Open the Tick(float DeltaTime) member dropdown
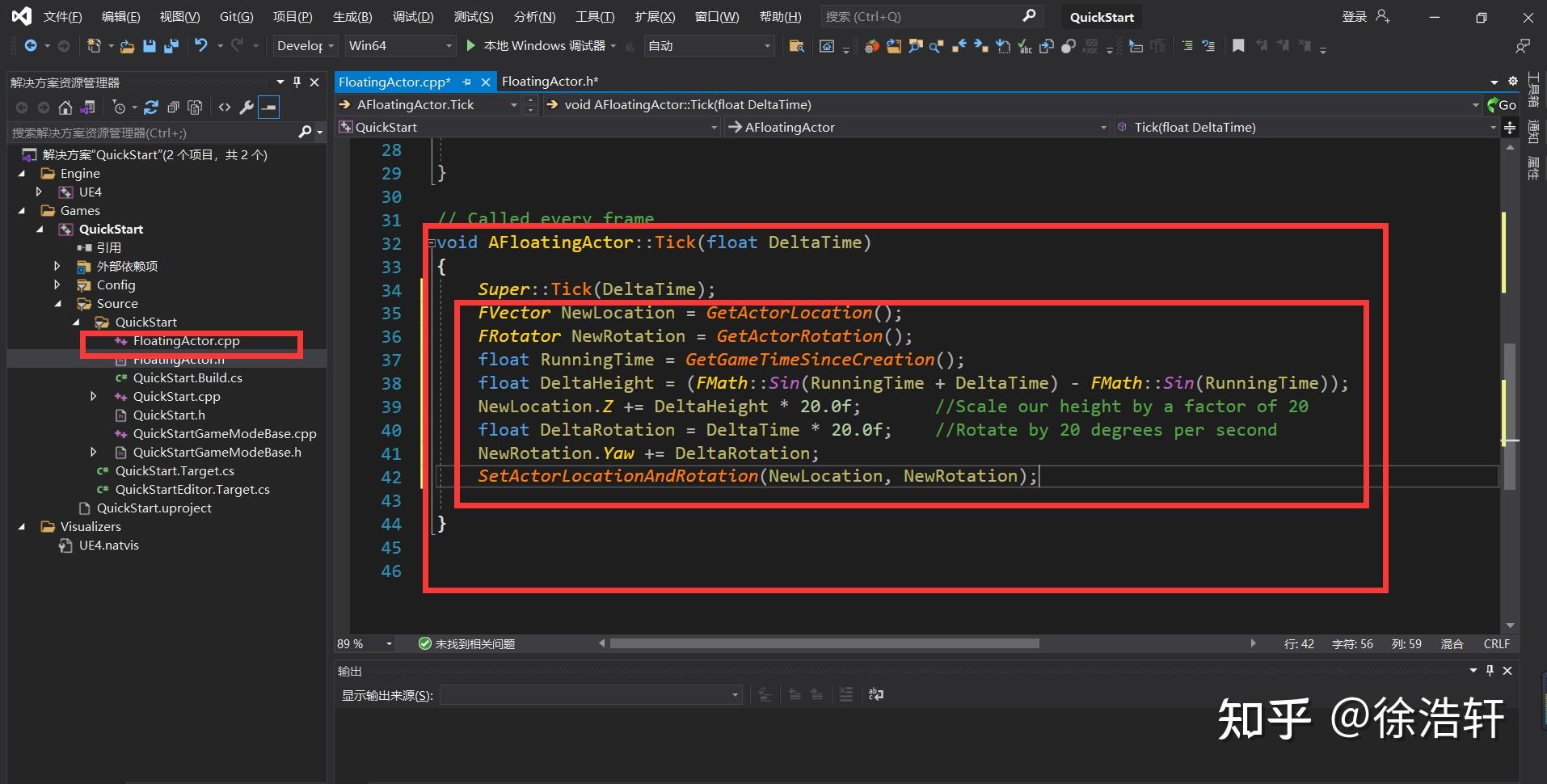The image size is (1547, 784). click(1306, 127)
